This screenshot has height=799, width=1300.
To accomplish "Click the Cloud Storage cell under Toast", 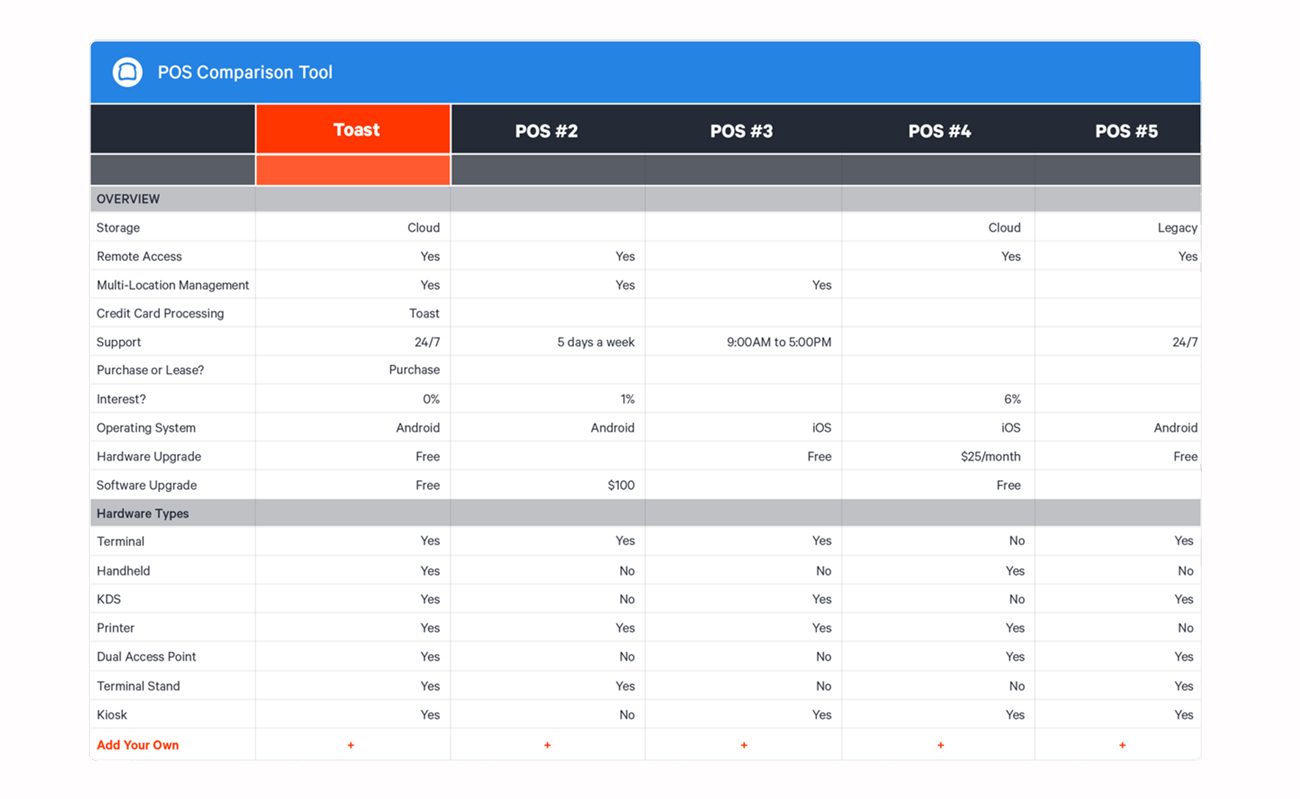I will [x=423, y=227].
